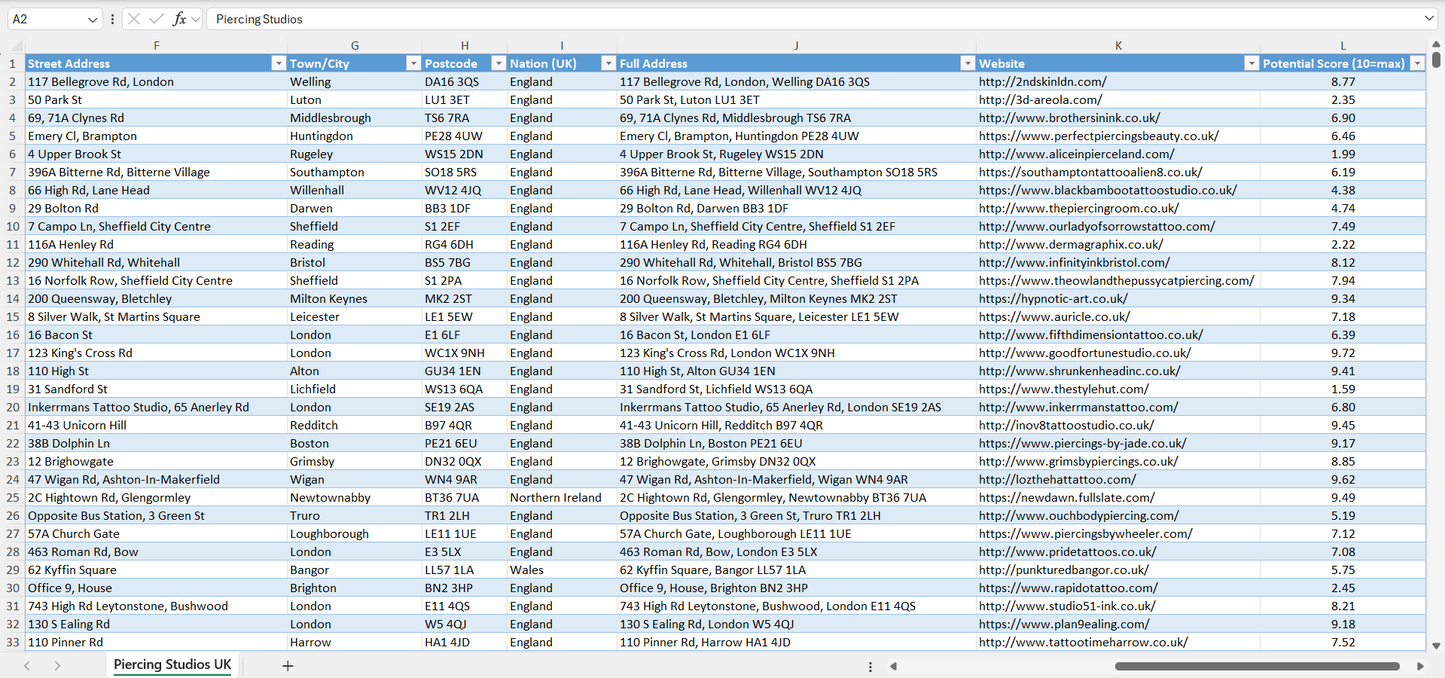Open the Street Address filter dropdown

tap(278, 64)
